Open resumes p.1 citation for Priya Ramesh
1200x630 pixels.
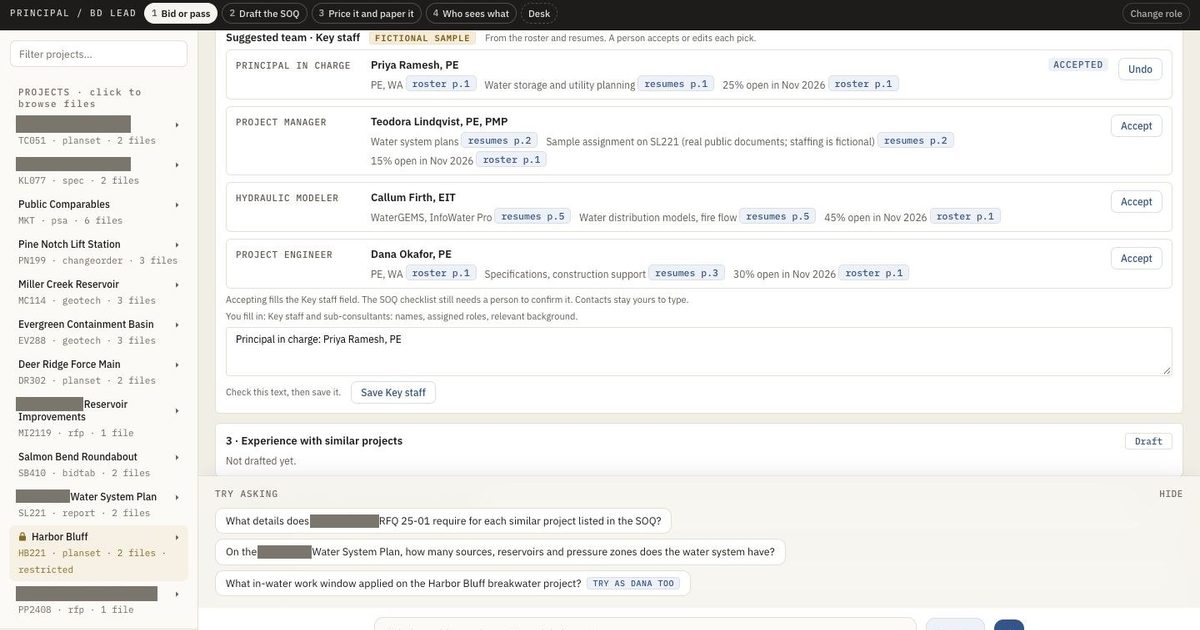point(675,84)
